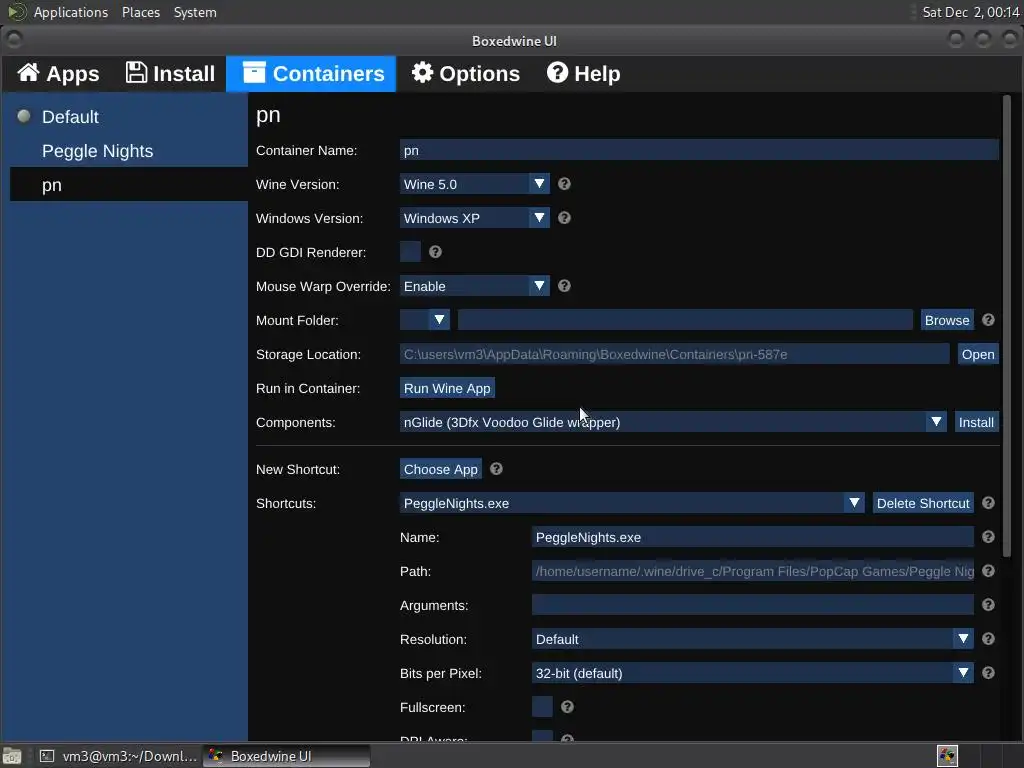1024x768 pixels.
Task: Switch to the Apps tab
Action: [59, 74]
